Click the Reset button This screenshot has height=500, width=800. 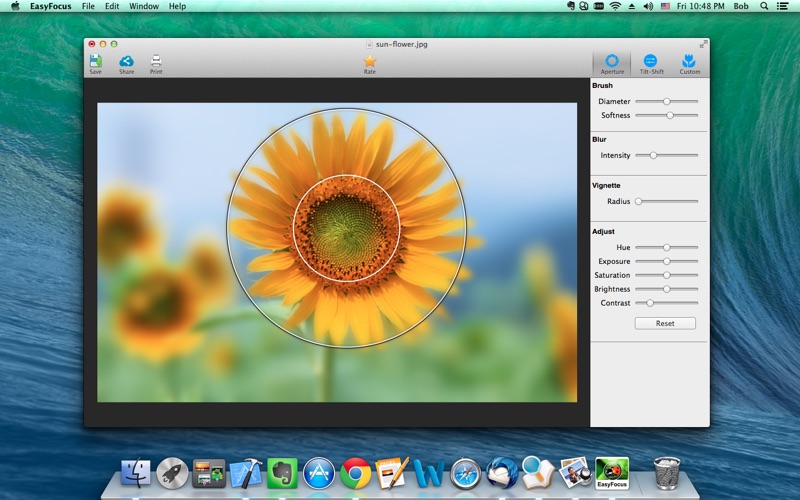point(665,323)
